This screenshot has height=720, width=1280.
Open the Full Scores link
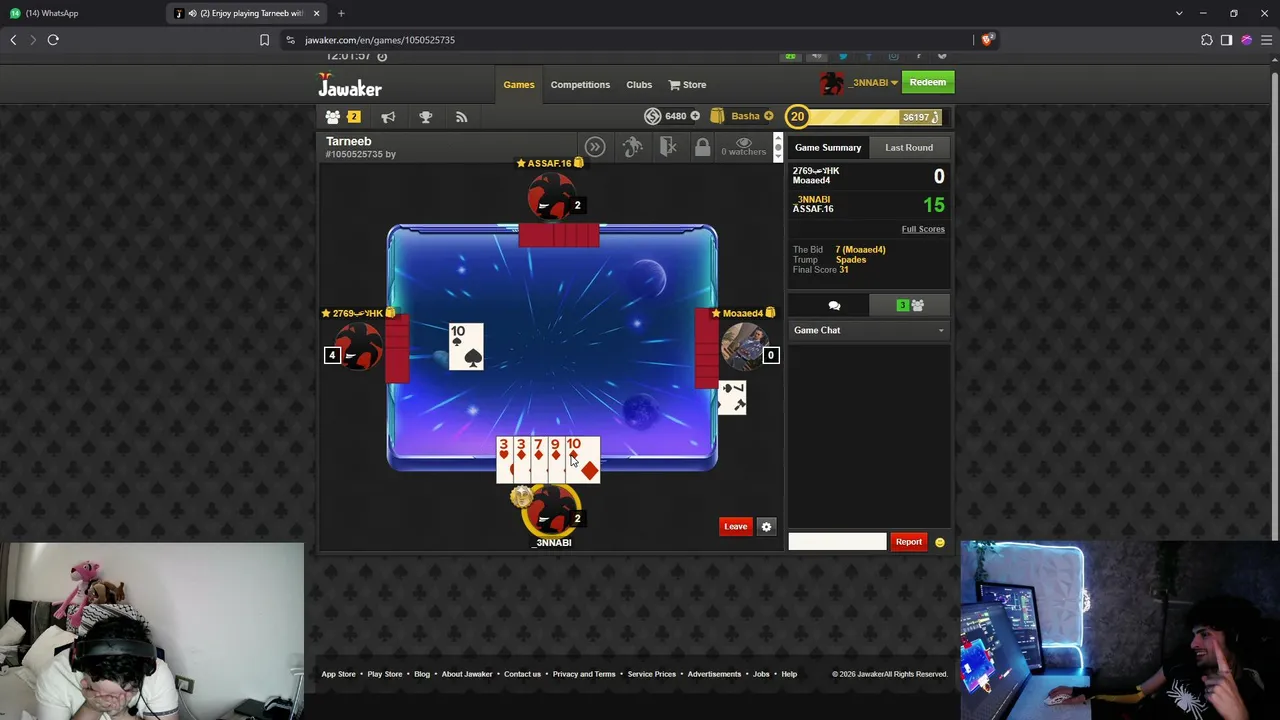tap(923, 229)
